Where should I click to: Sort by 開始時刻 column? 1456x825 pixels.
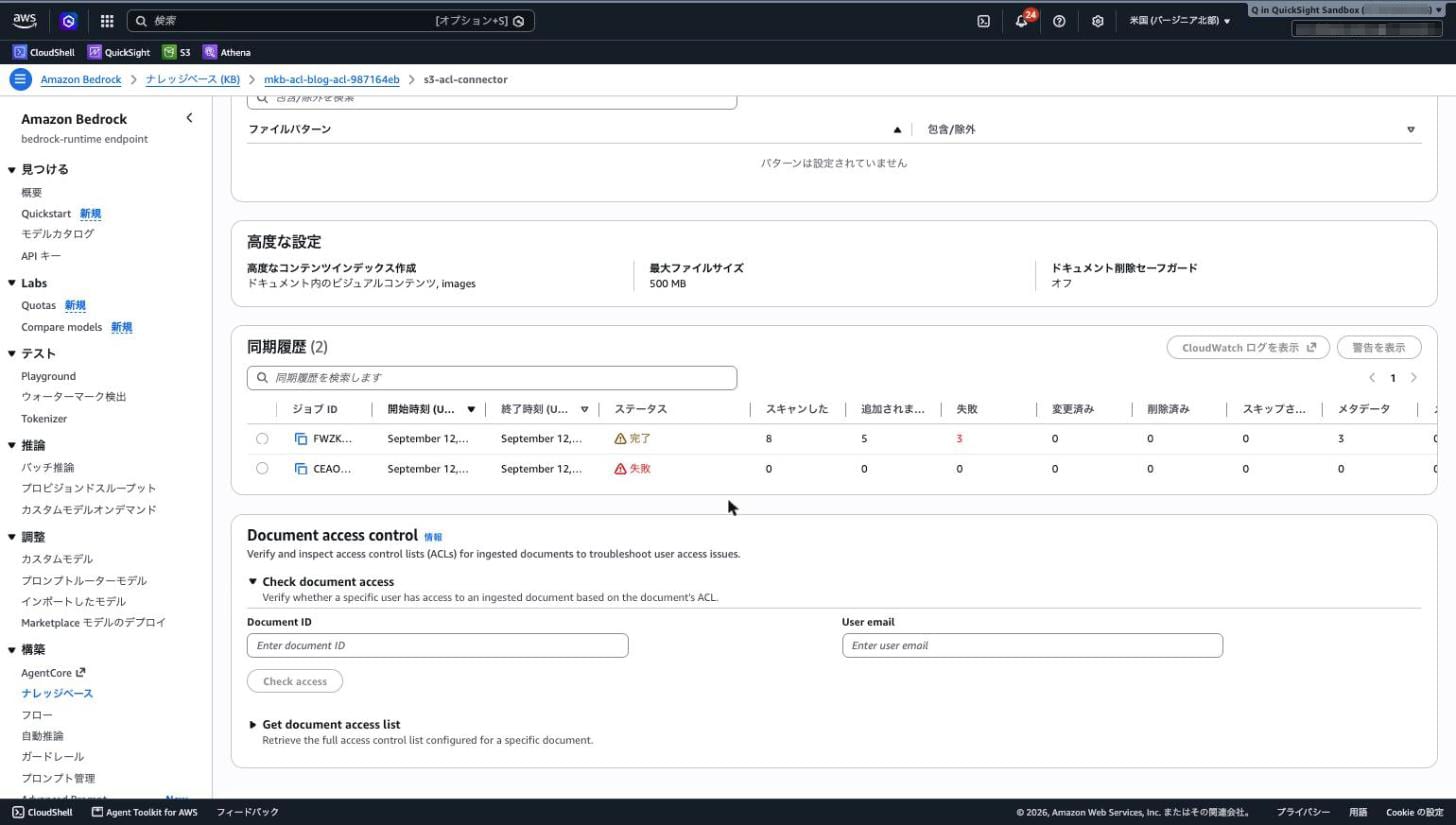click(x=471, y=409)
